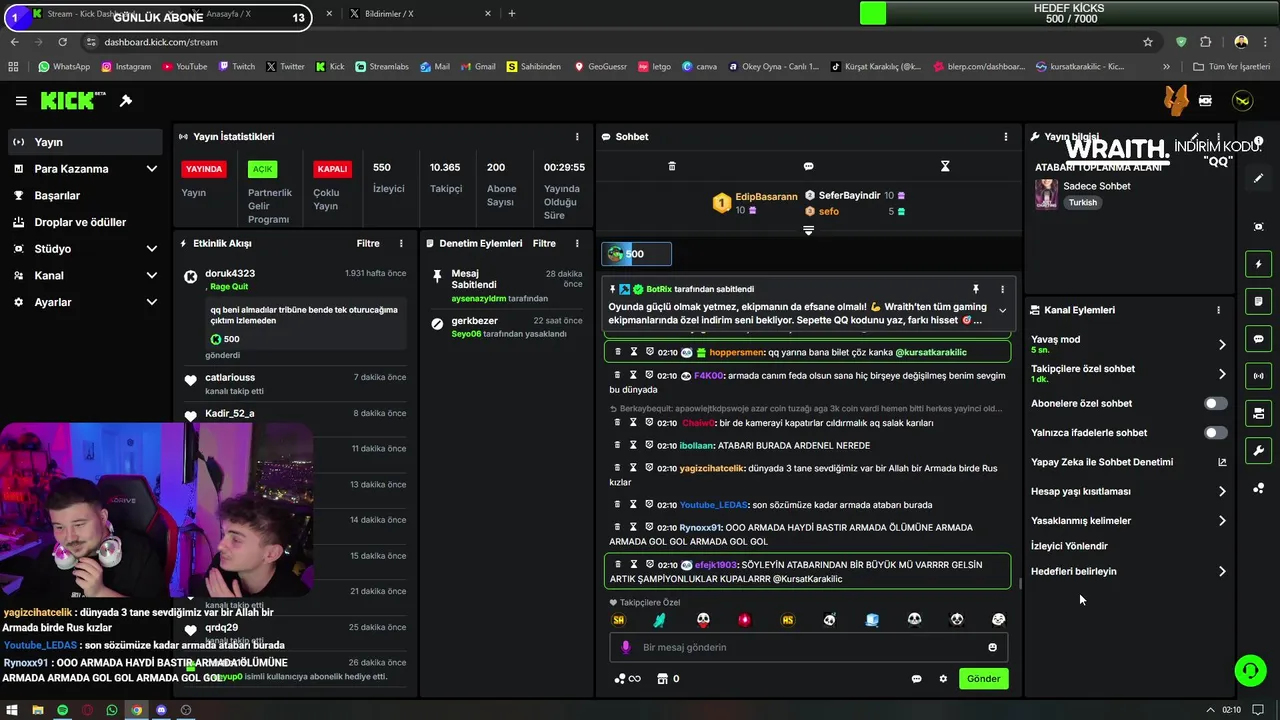
Task: Collapse the leaderboard with the down arrow
Action: point(809,230)
